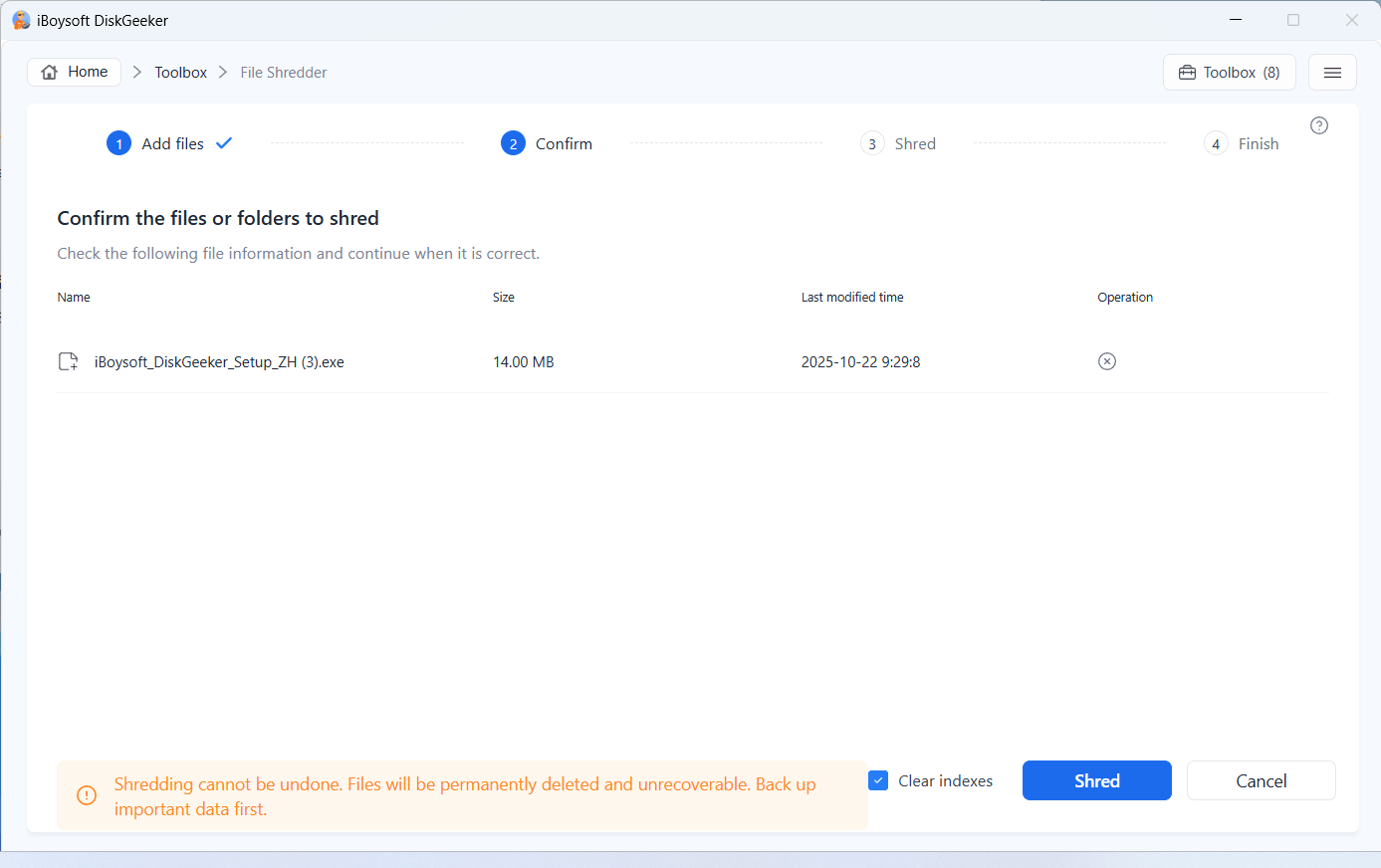Screen dimensions: 1381x868
Task: Click the iBoysoft DiskGeeker app logo
Action: pyautogui.click(x=21, y=20)
